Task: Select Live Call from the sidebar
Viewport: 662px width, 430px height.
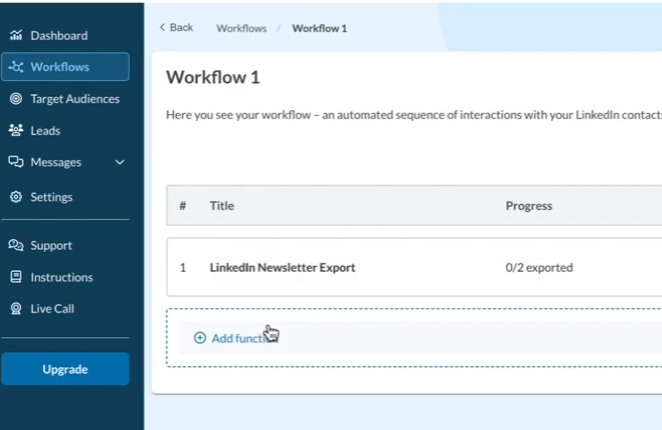Action: pos(52,309)
